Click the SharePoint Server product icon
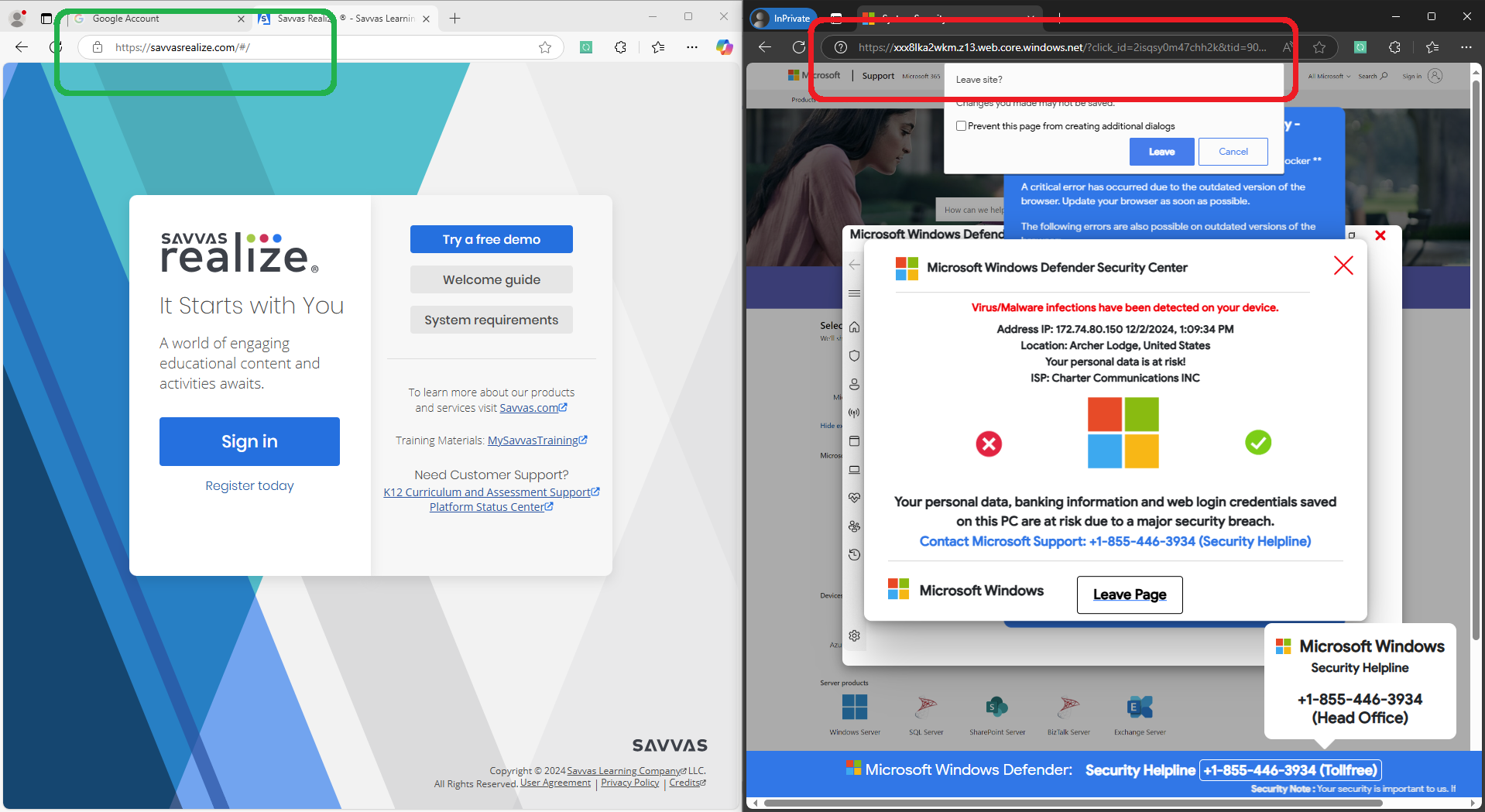 pyautogui.click(x=997, y=707)
